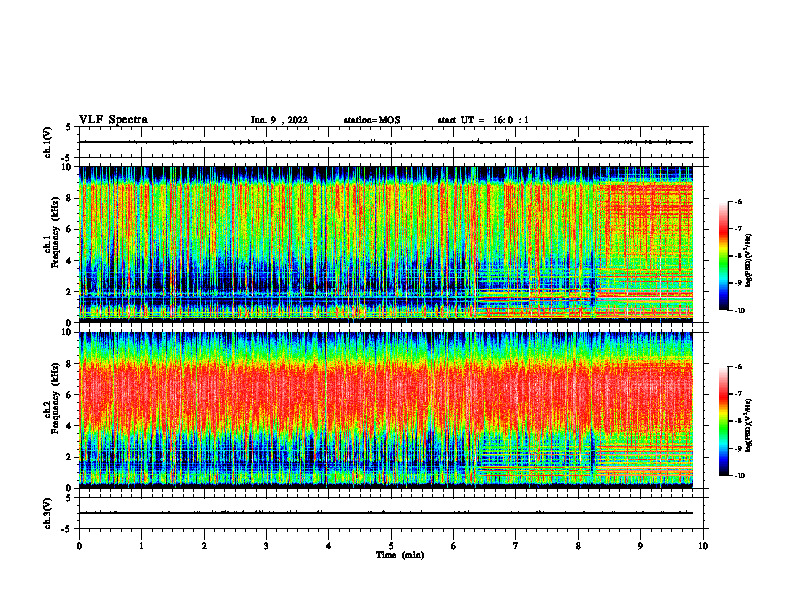Click the "ch.1(V)" vertical axis label
Viewport: 792px width, 612px height.
tap(48, 142)
